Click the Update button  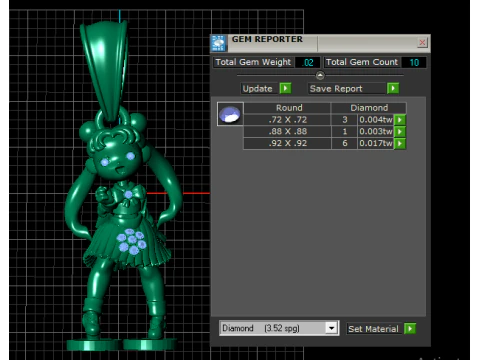[258, 89]
